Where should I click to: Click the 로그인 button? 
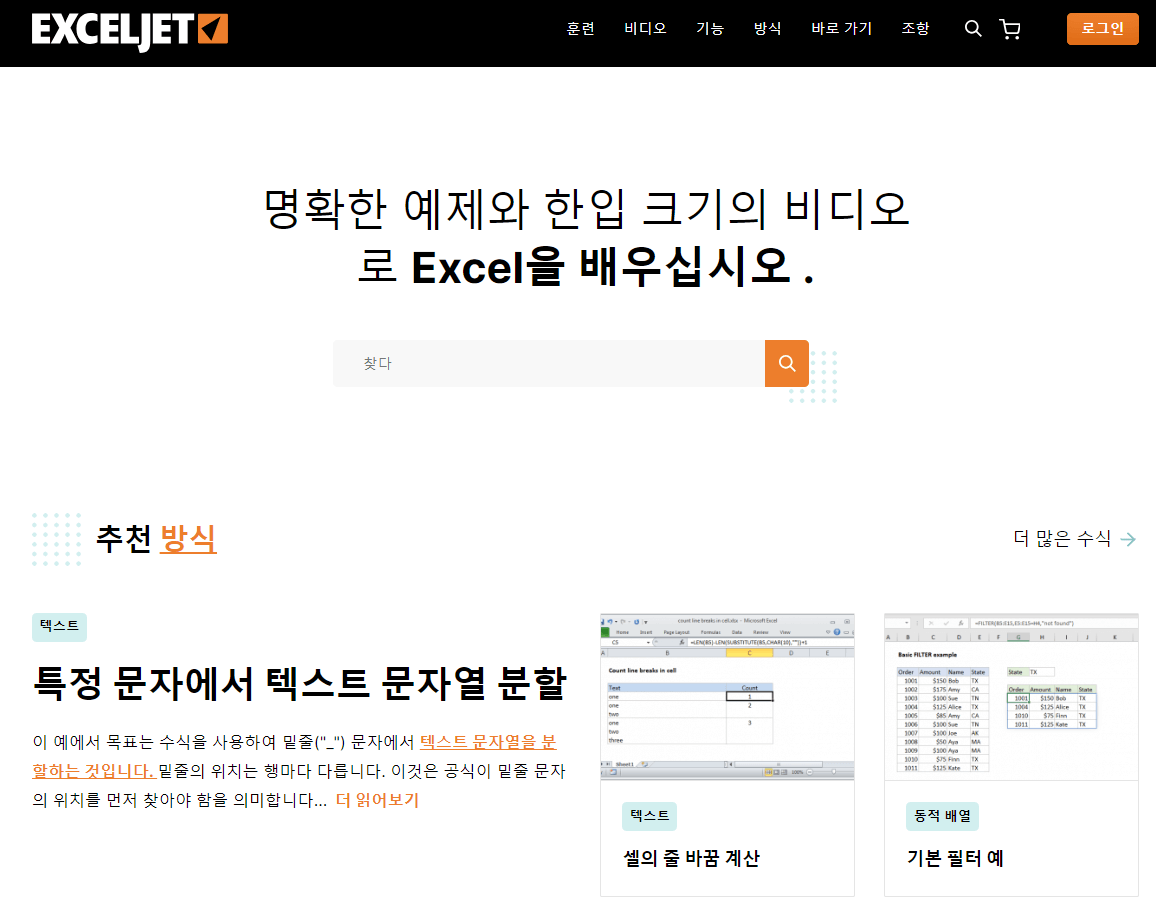1102,29
